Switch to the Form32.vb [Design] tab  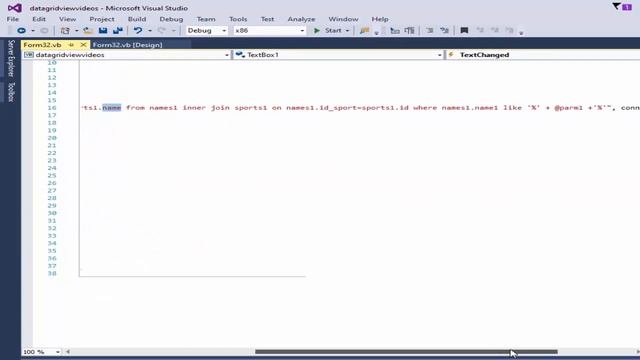click(127, 44)
